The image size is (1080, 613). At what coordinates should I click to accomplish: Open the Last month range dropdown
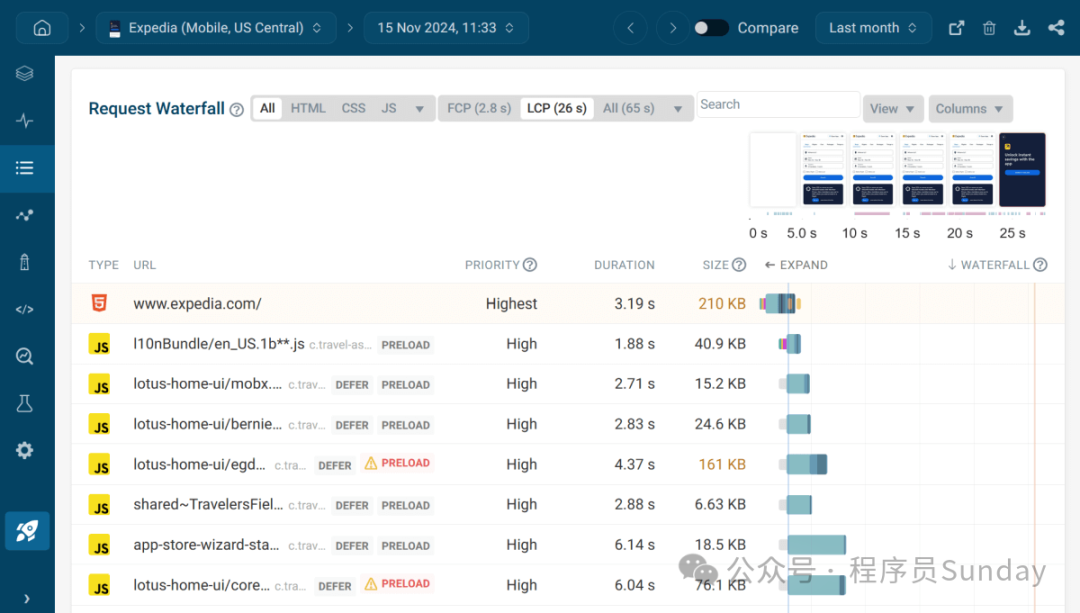(873, 28)
